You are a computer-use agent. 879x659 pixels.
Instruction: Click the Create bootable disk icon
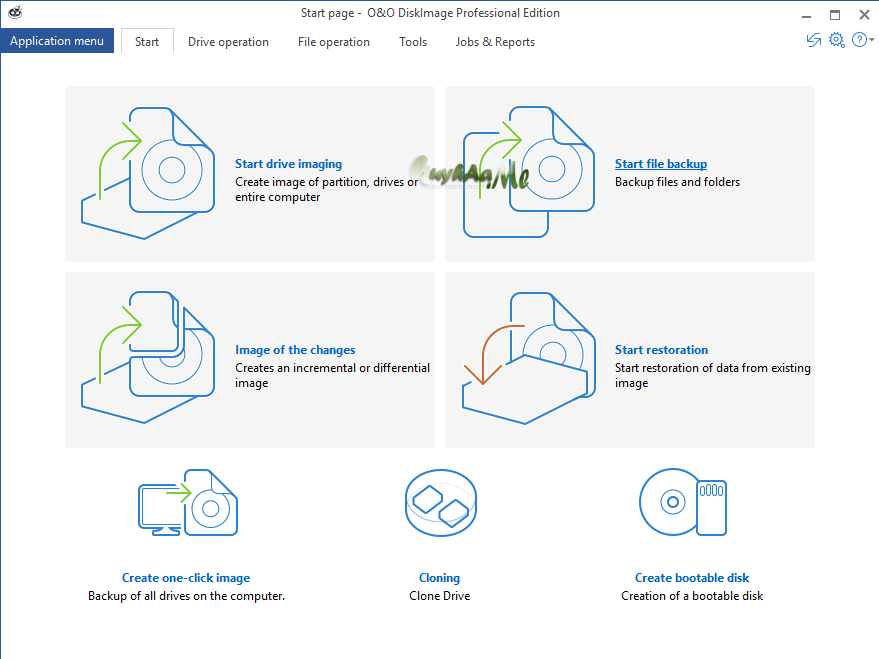683,502
